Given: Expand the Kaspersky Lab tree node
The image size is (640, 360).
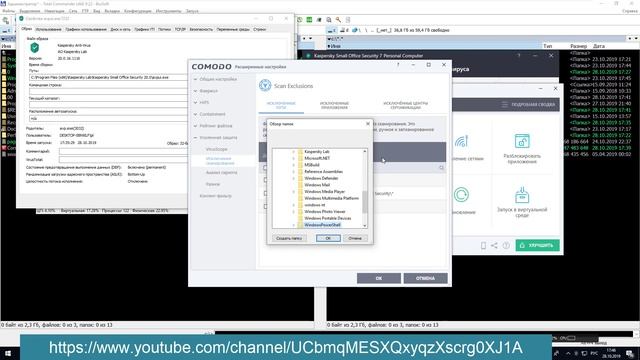Looking at the screenshot, I should click(x=293, y=151).
